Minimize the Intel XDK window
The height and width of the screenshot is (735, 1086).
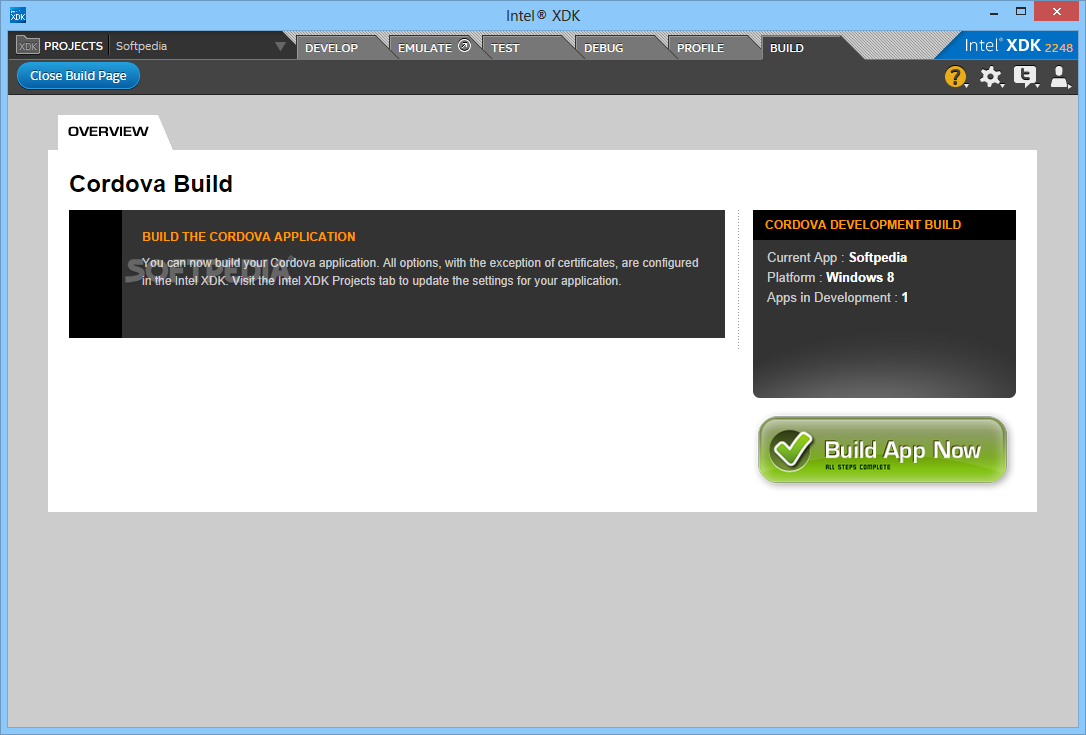[994, 12]
